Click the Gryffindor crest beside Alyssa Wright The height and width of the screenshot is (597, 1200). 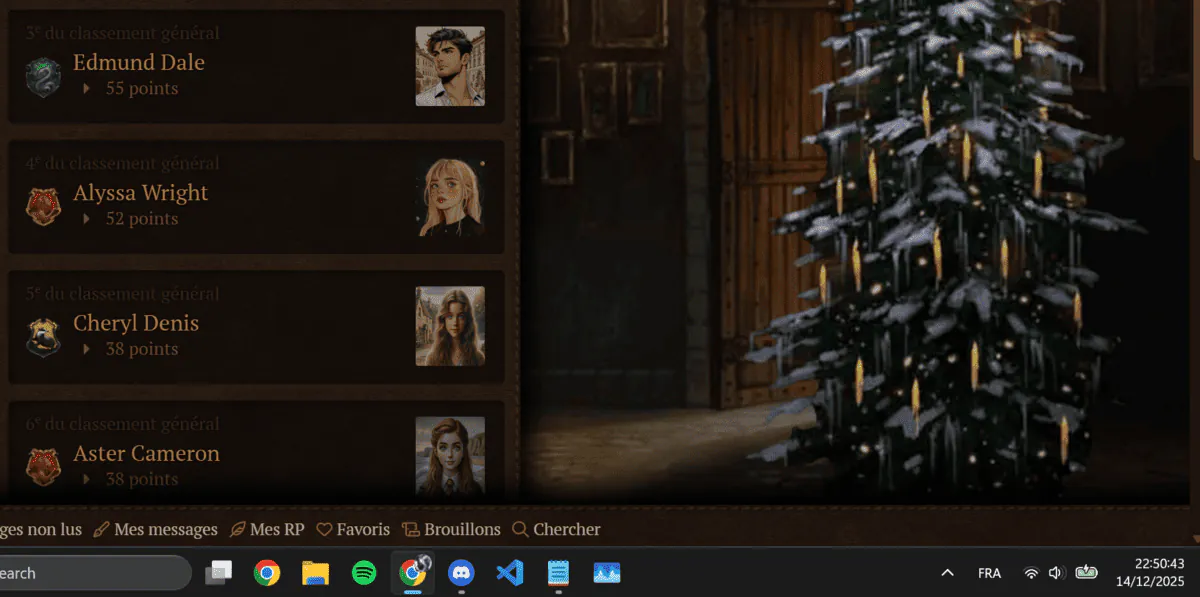(43, 207)
